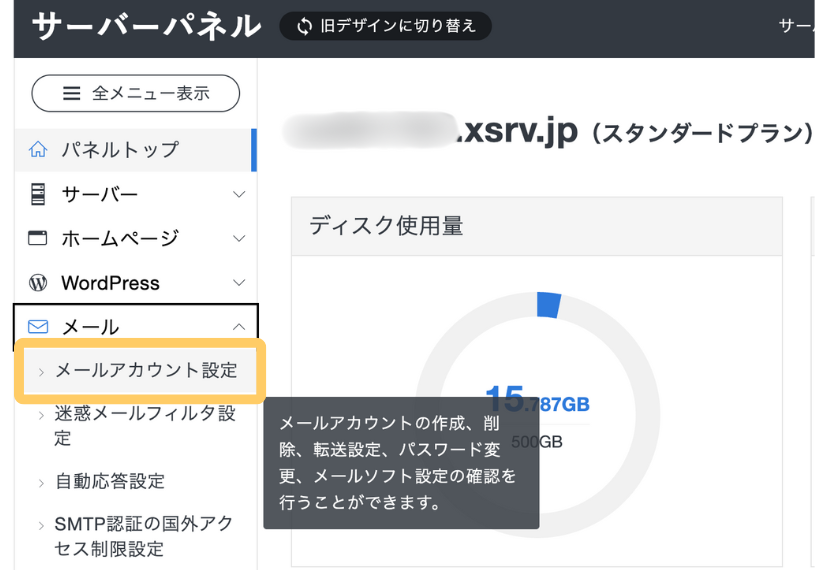Click the arrow before メールアカウント設定
The width and height of the screenshot is (830, 570).
pyautogui.click(x=41, y=372)
